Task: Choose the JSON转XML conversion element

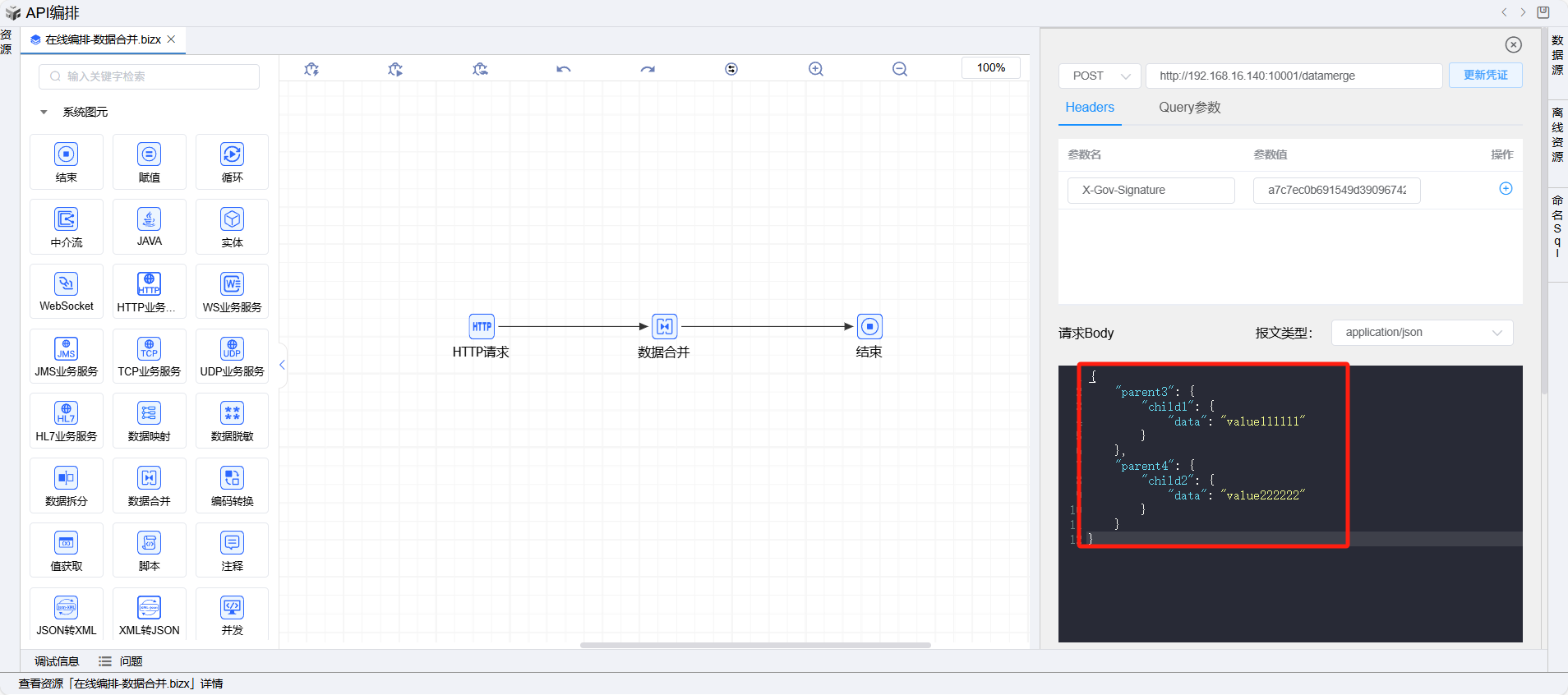Action: click(67, 609)
